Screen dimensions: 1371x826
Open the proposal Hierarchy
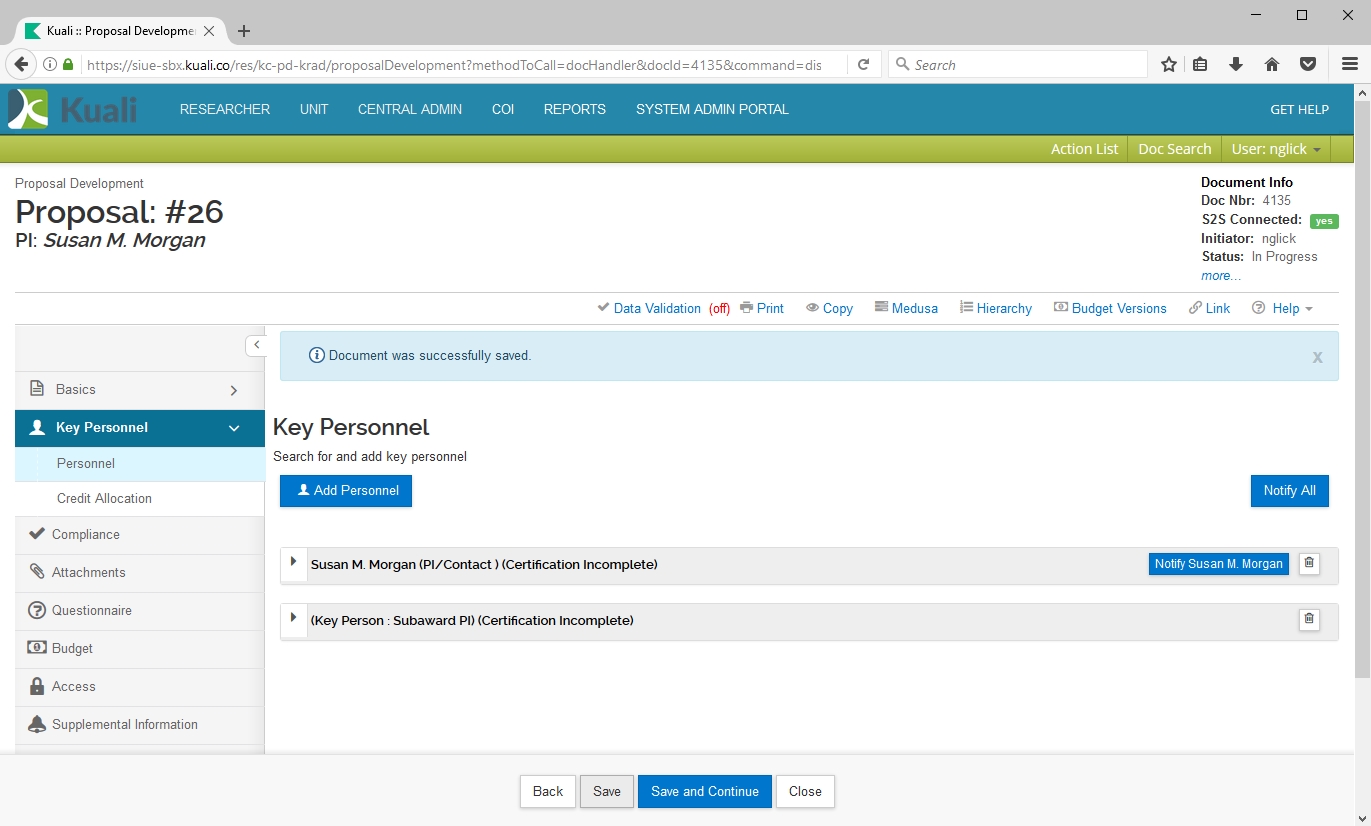(x=995, y=308)
